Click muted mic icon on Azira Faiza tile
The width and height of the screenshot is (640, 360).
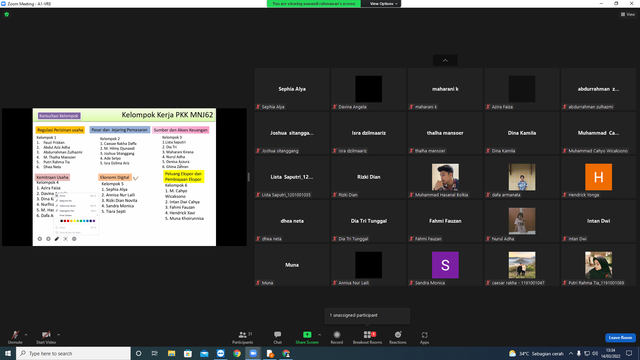488,107
